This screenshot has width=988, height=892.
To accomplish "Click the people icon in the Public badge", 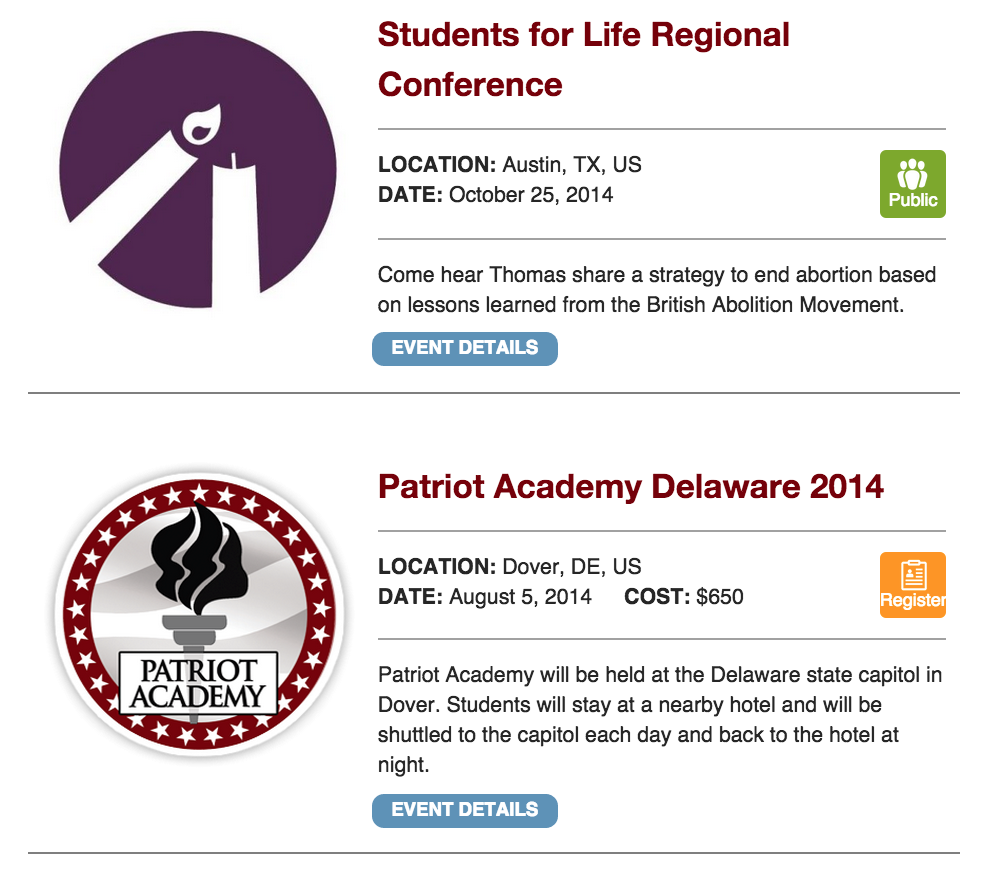I will 912,174.
